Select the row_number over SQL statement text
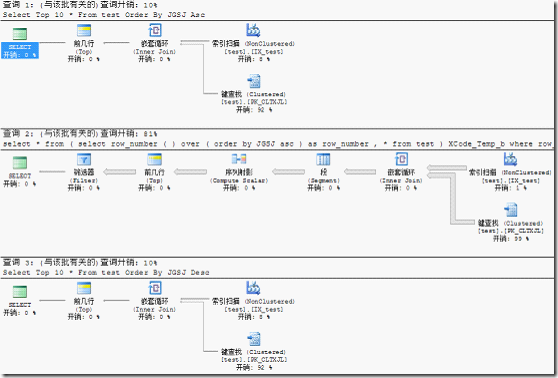This screenshot has width=558, height=378. [278, 144]
